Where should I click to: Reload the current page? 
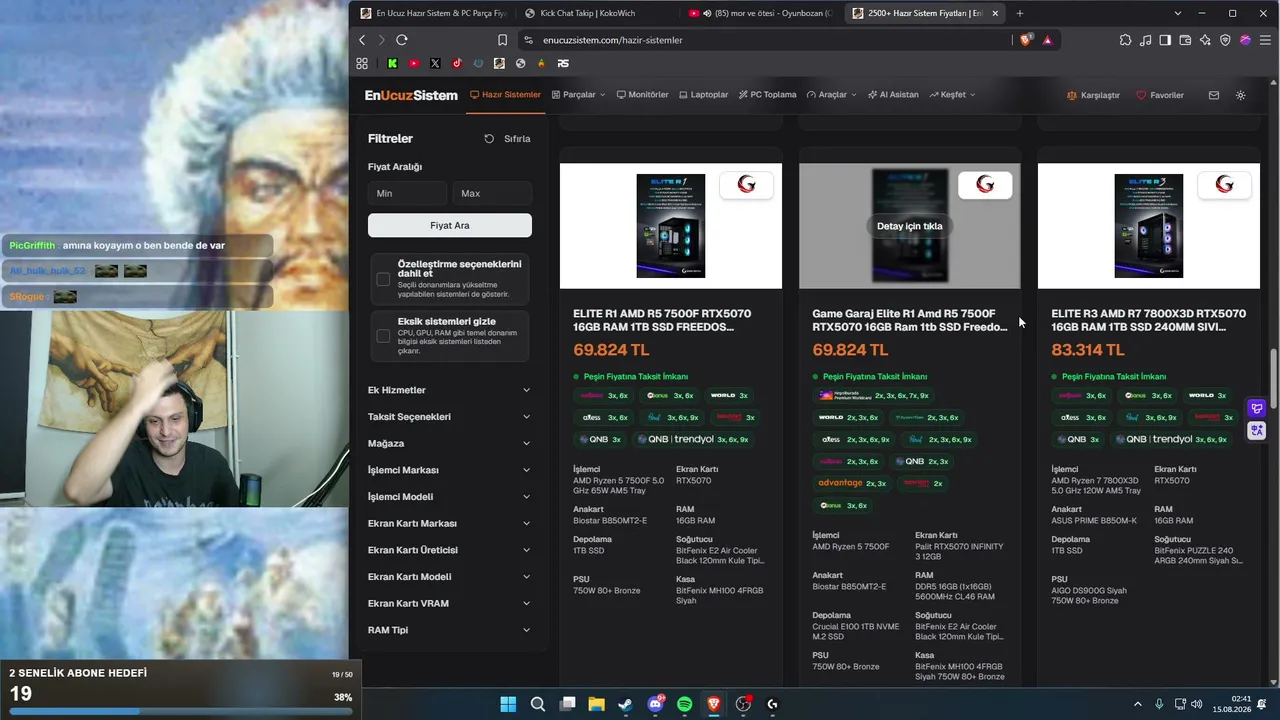[x=402, y=40]
